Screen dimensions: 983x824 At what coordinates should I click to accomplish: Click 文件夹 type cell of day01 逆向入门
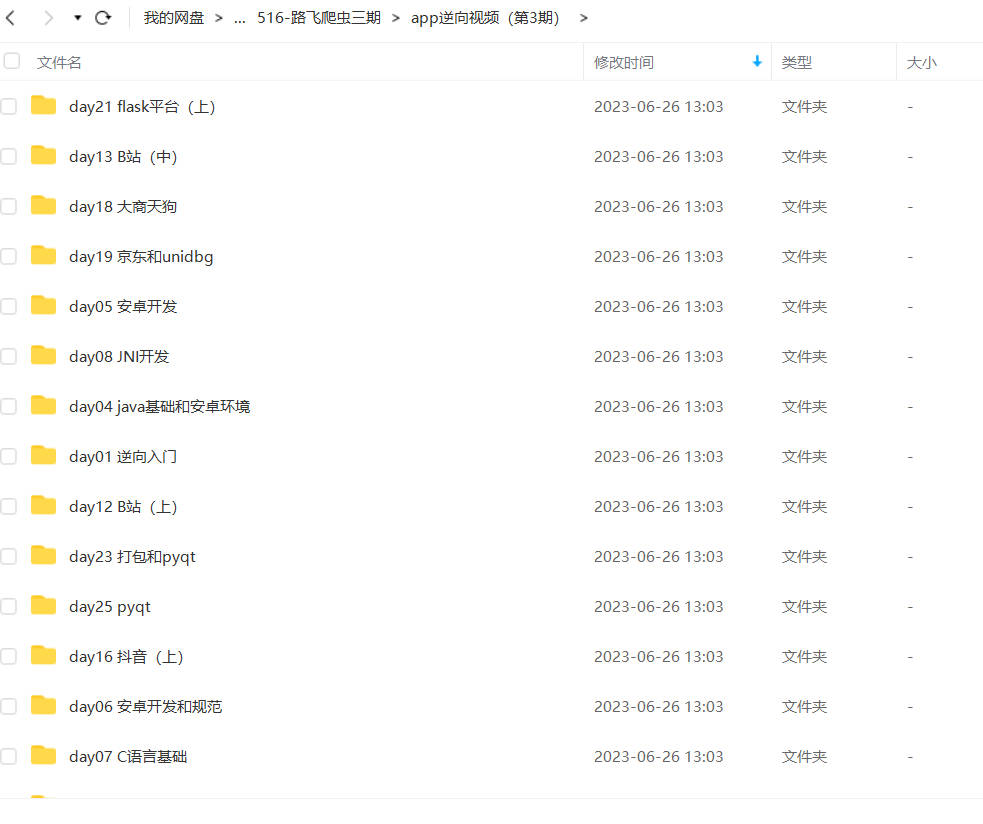point(804,457)
